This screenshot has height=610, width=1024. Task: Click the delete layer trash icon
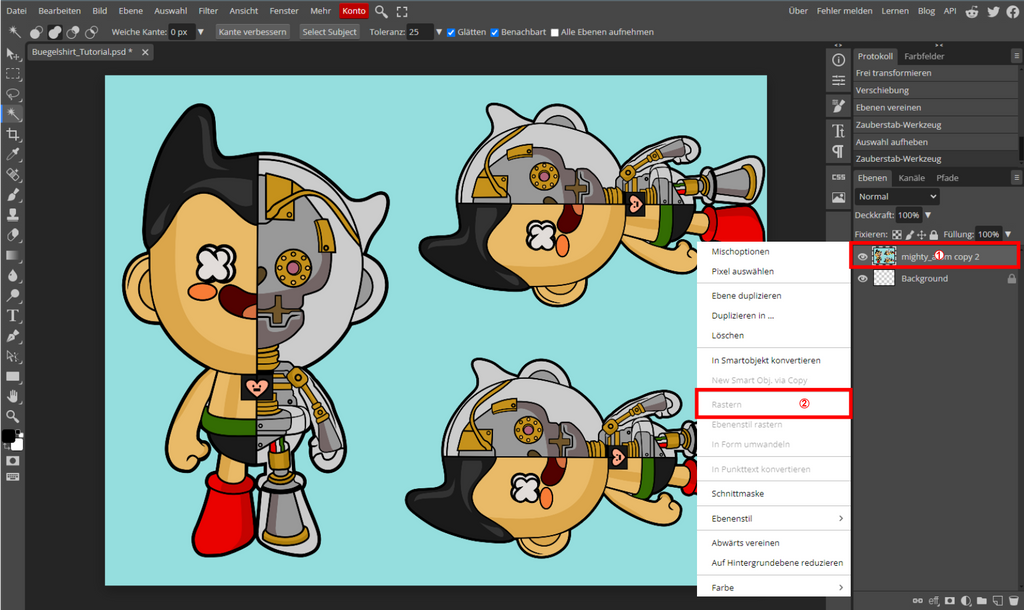pyautogui.click(x=1014, y=600)
